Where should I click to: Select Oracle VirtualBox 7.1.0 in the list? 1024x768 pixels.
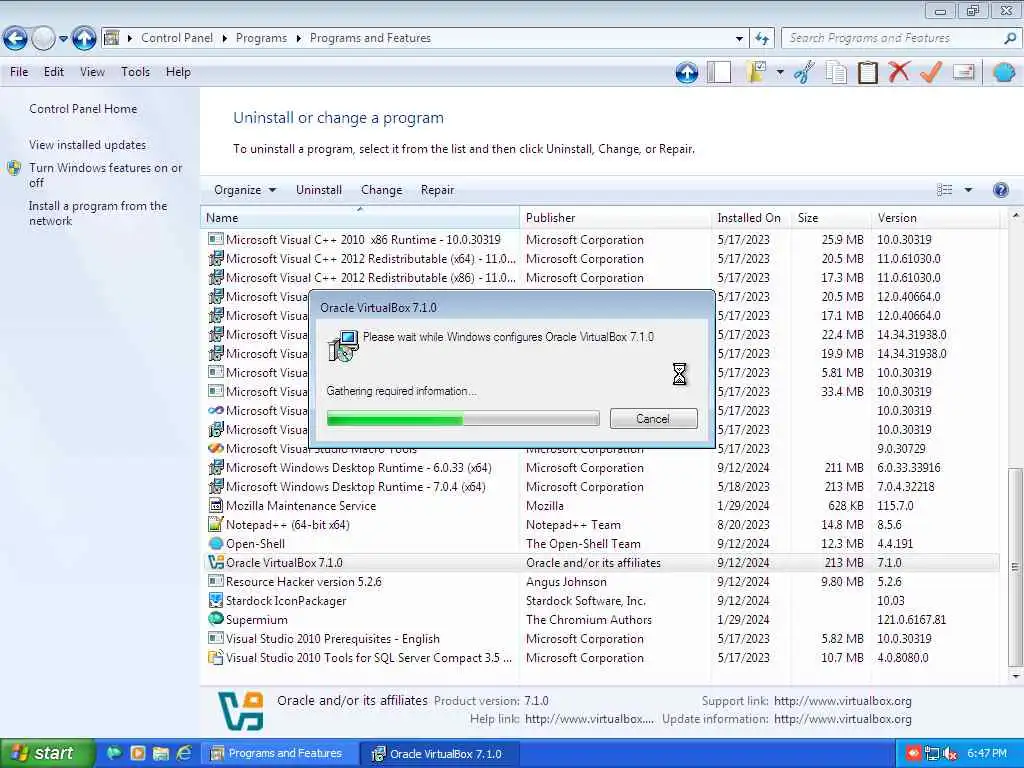click(600, 563)
